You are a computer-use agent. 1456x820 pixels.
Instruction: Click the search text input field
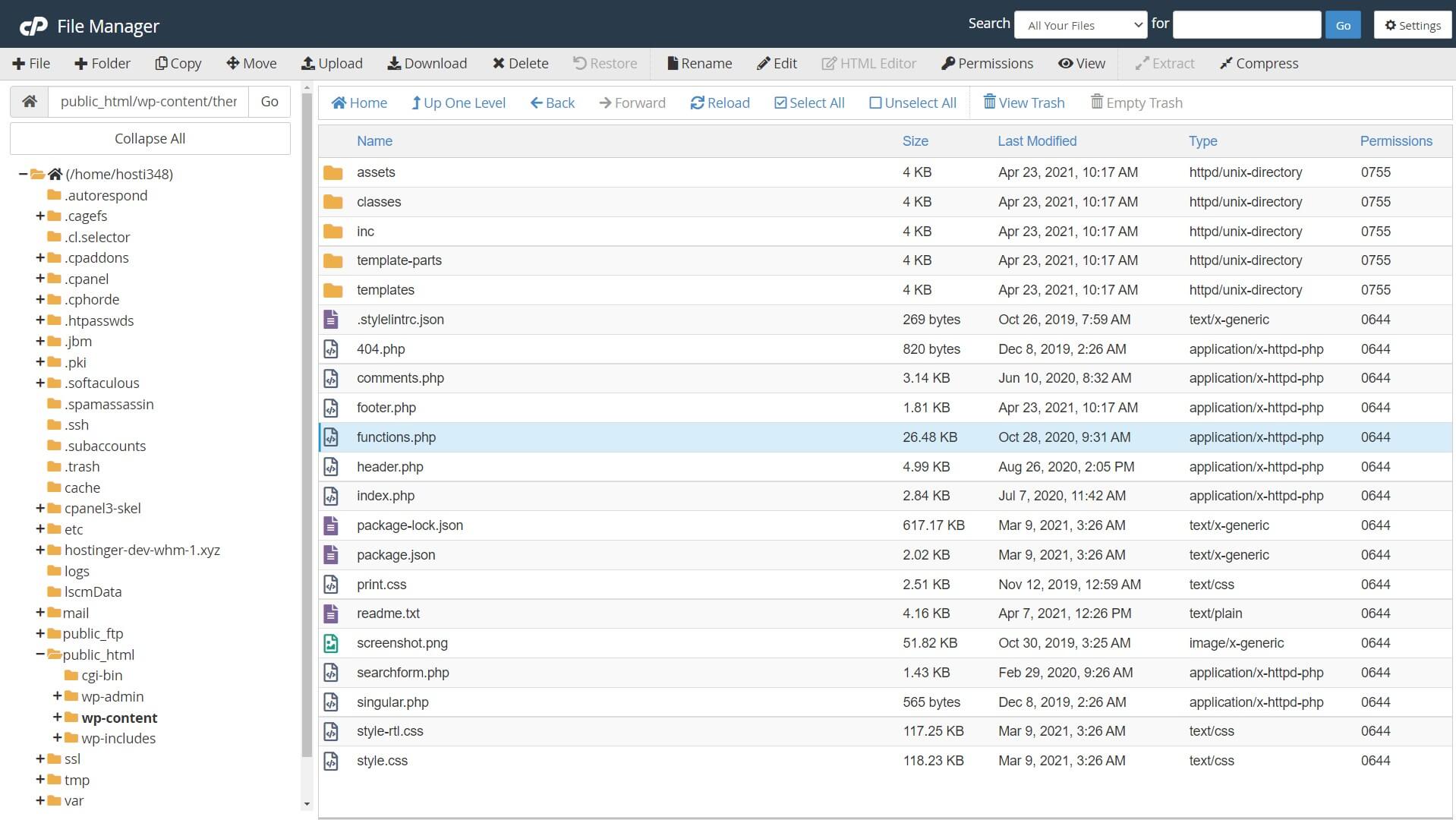pos(1246,26)
